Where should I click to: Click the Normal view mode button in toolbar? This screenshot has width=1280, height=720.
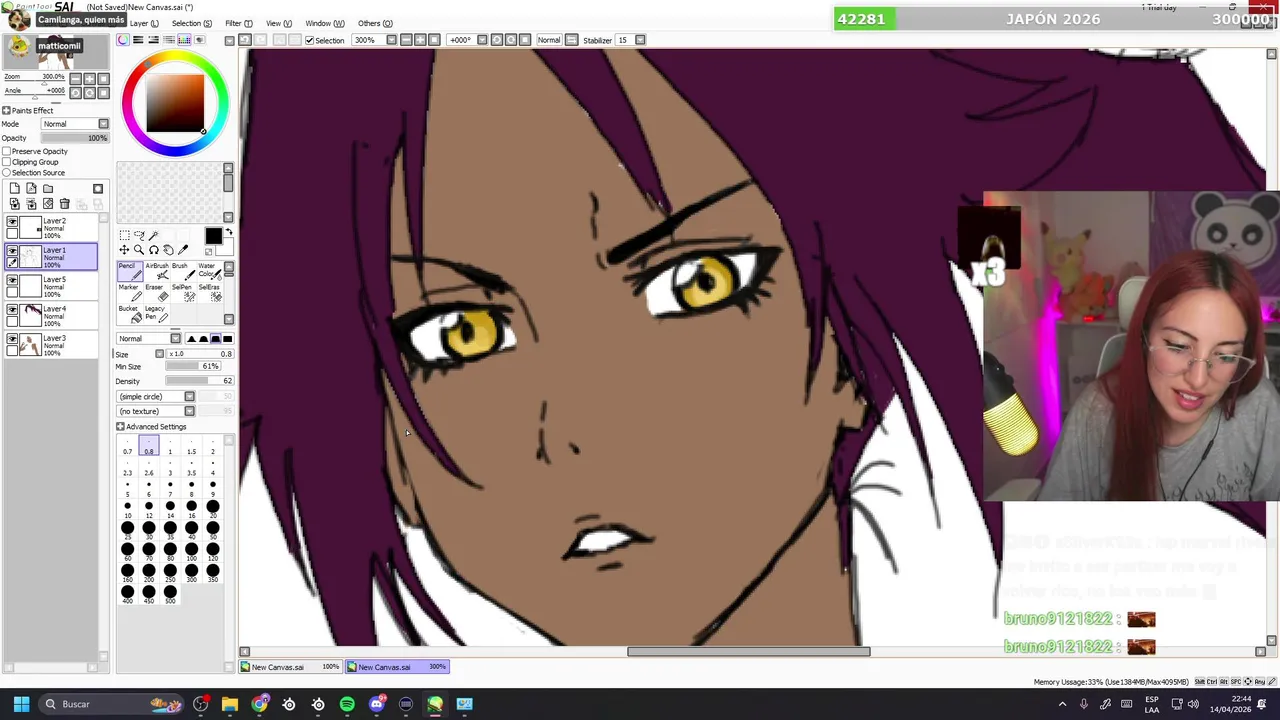pyautogui.click(x=549, y=40)
